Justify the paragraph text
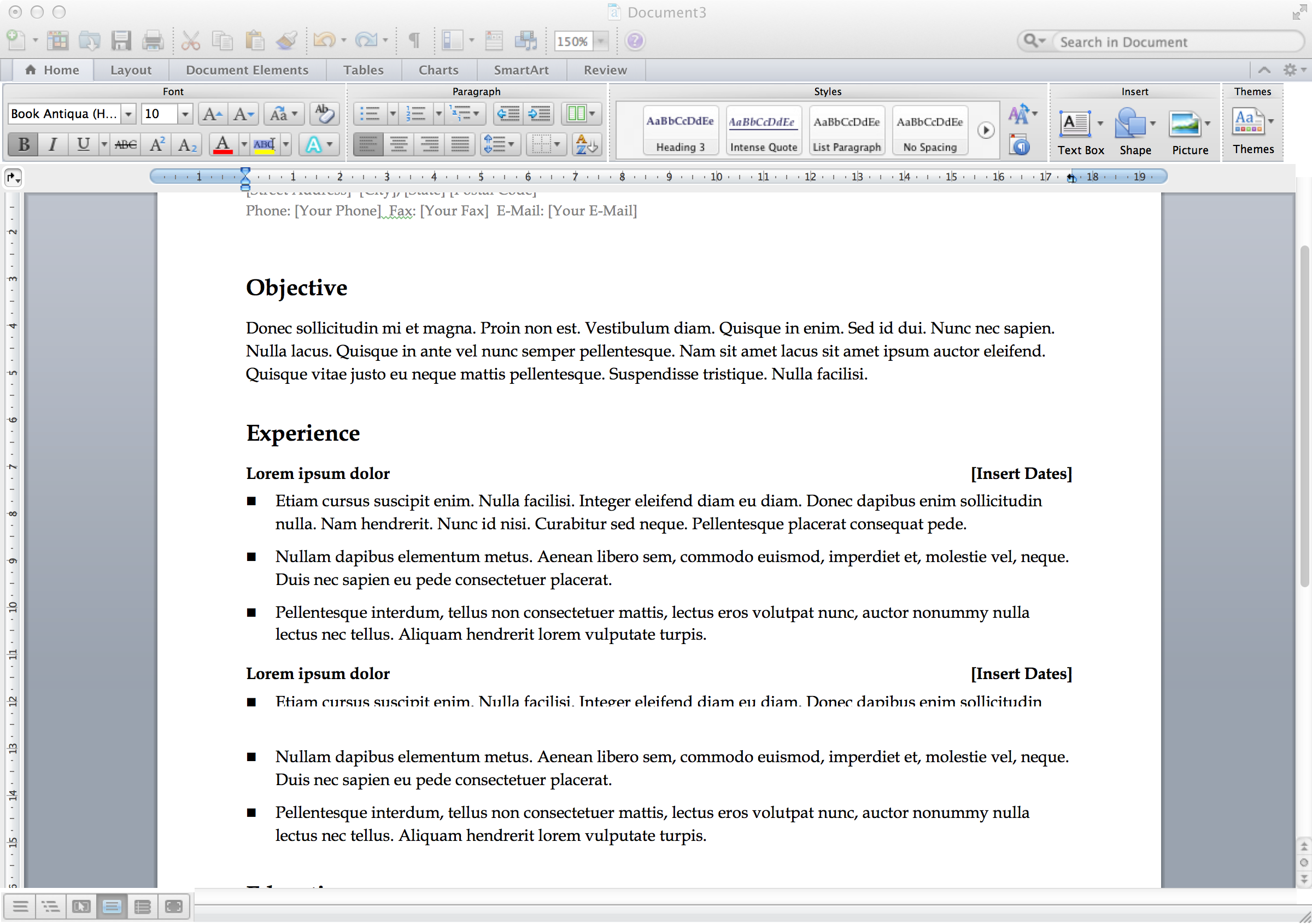The image size is (1312, 924). pos(461,144)
